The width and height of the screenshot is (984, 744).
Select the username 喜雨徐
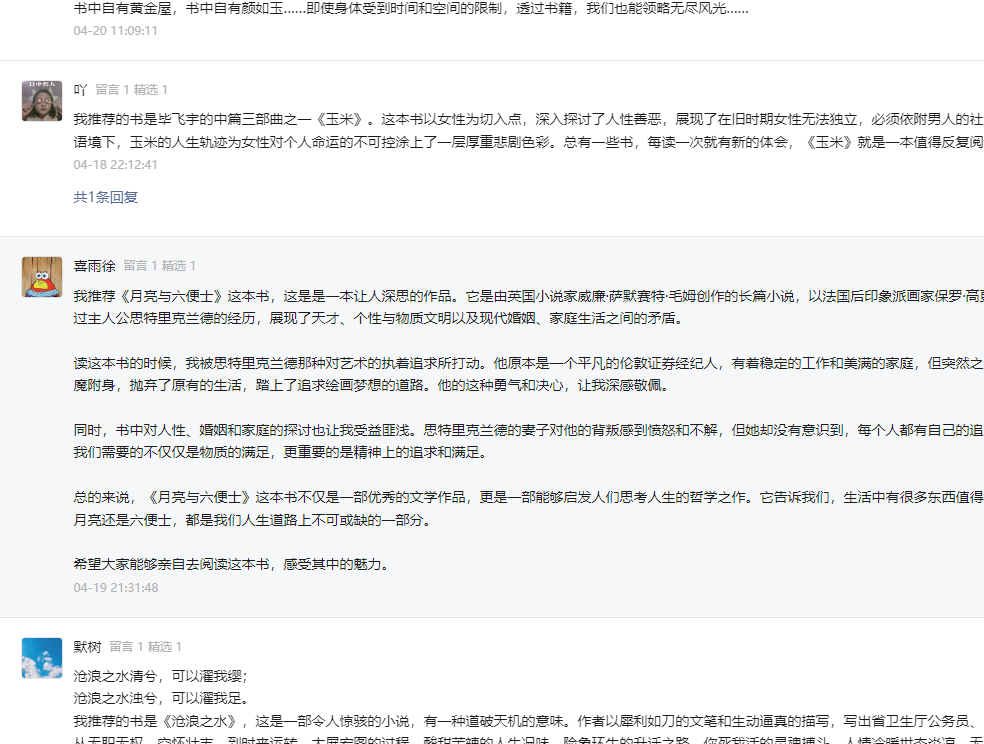tap(94, 266)
